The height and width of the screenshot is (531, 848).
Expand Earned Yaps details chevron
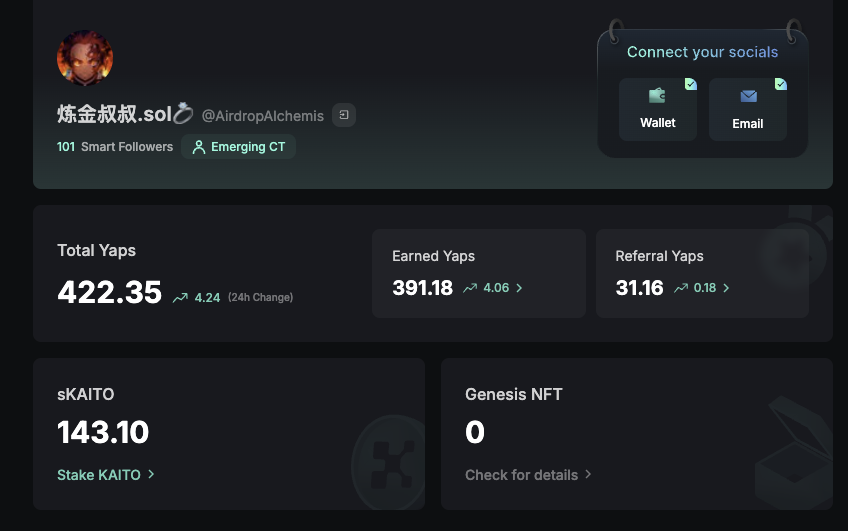(519, 288)
